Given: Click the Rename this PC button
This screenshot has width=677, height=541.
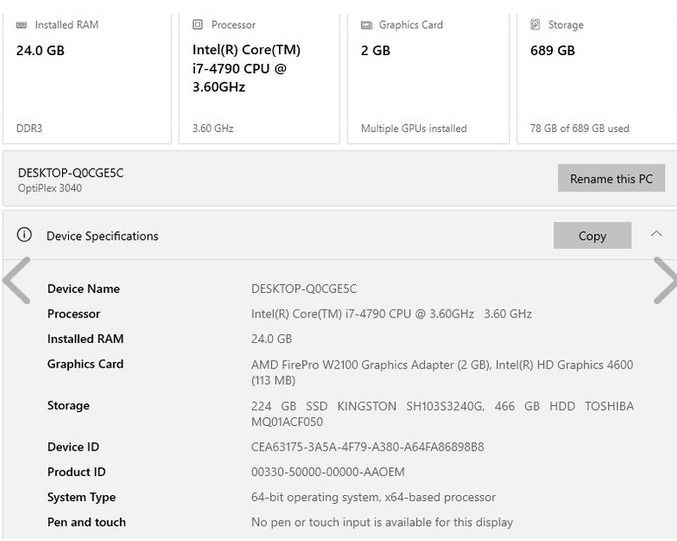Looking at the screenshot, I should tap(611, 178).
